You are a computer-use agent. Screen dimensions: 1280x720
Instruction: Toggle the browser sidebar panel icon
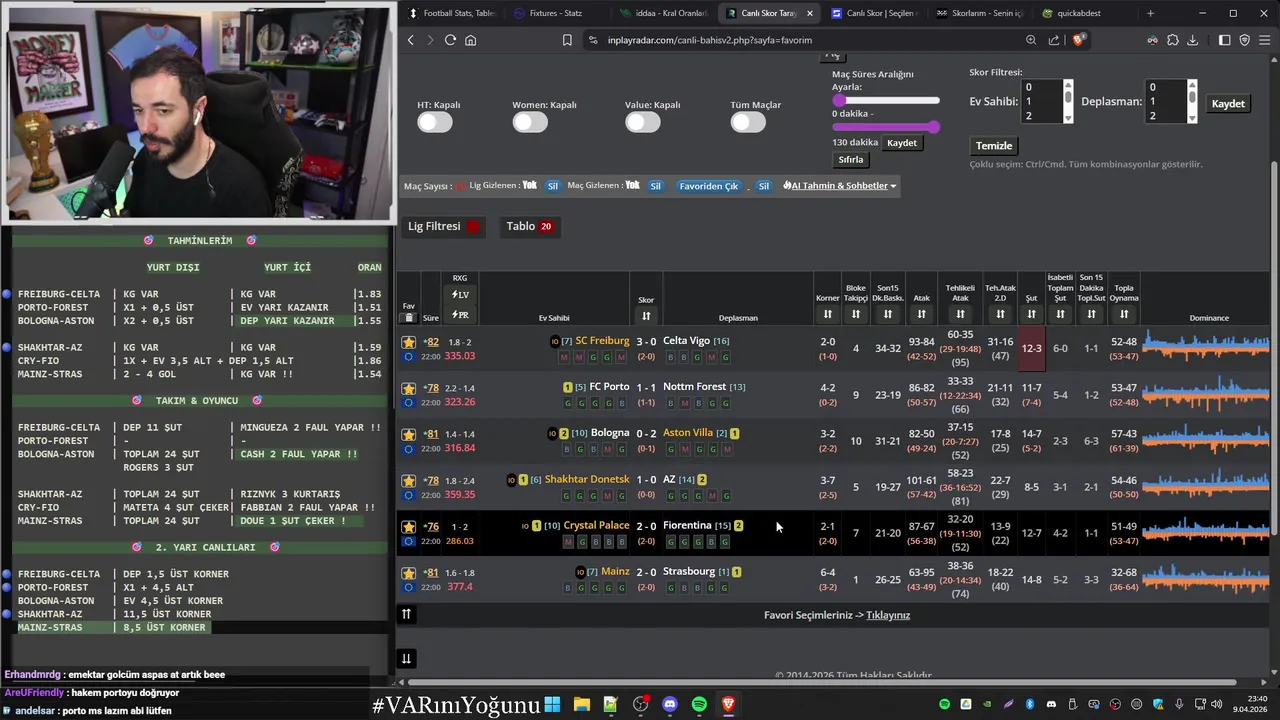pos(1224,40)
